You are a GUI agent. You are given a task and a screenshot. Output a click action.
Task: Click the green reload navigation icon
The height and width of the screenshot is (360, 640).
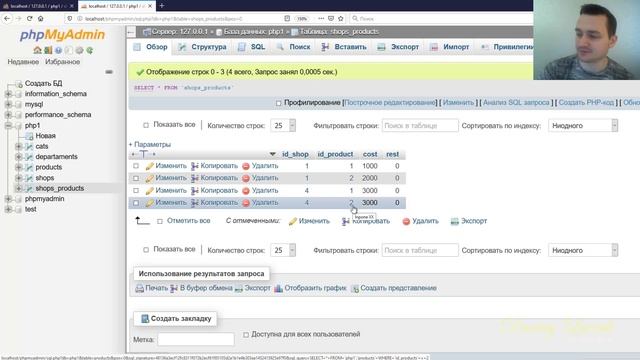[89, 50]
